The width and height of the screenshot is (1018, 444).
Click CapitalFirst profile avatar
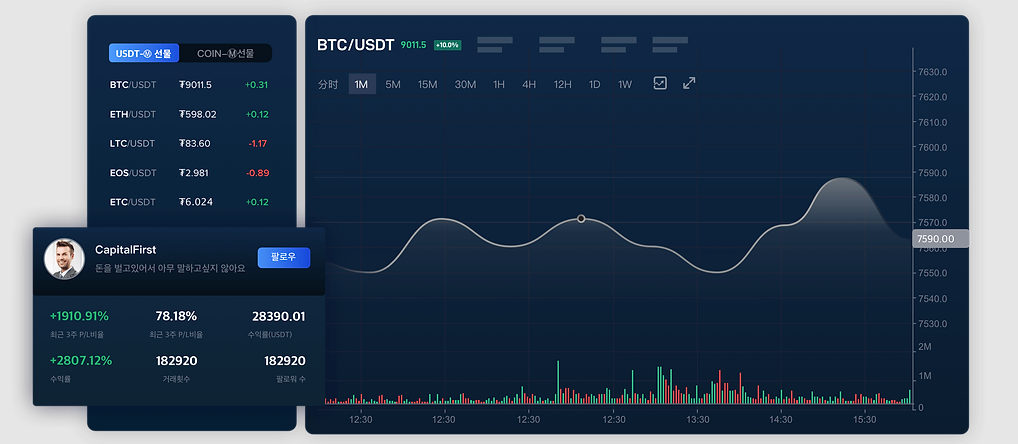pos(64,259)
